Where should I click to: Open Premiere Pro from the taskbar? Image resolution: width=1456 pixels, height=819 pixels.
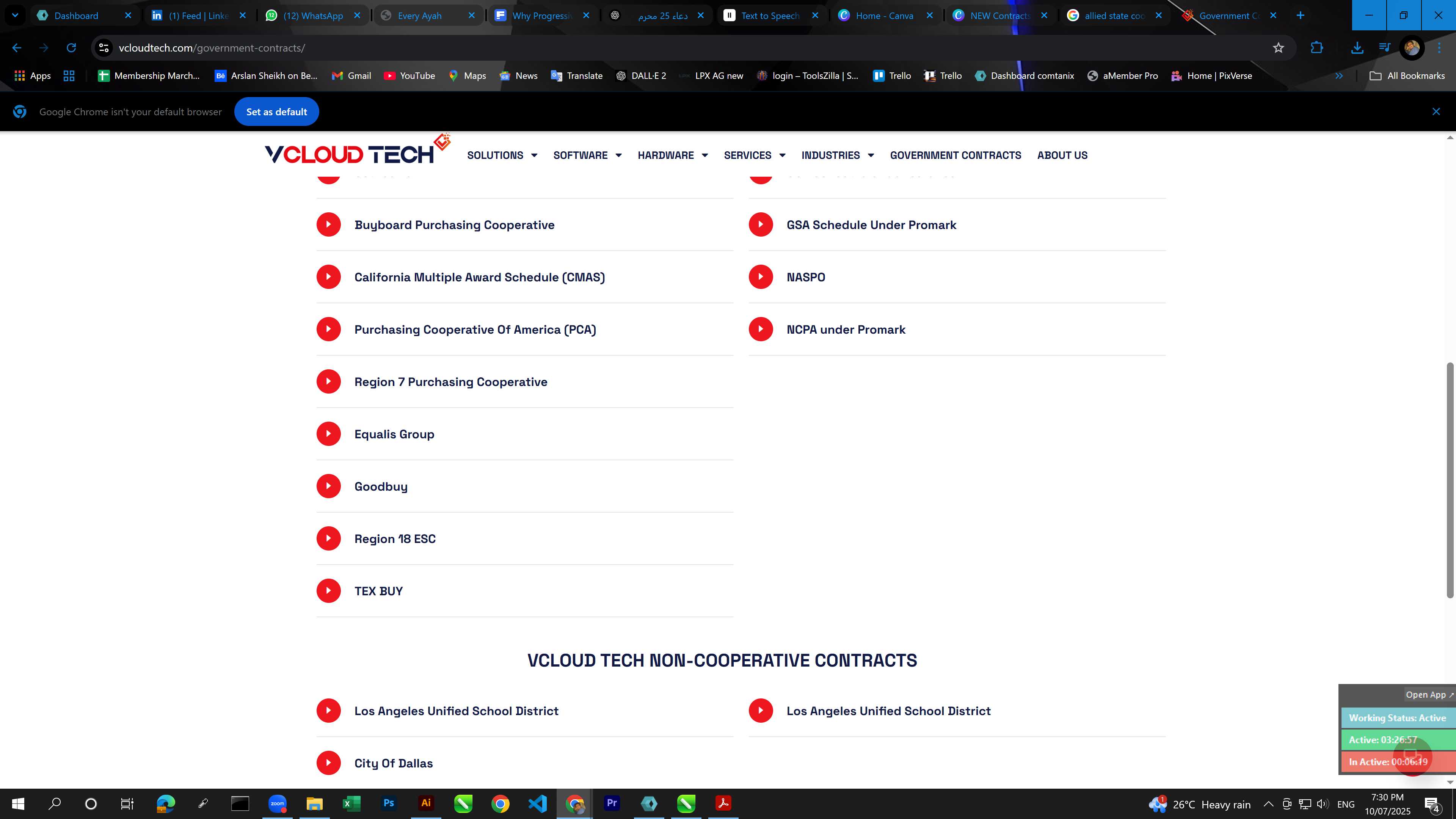pos(612,804)
